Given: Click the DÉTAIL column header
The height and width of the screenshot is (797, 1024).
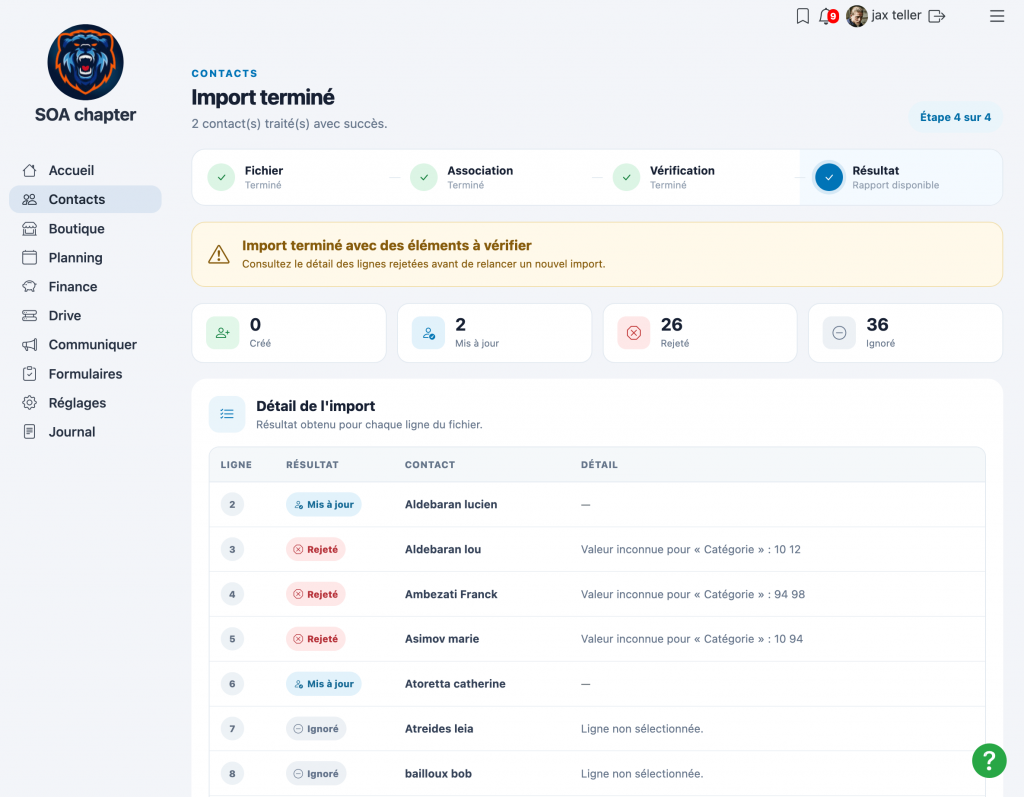Looking at the screenshot, I should pos(599,464).
